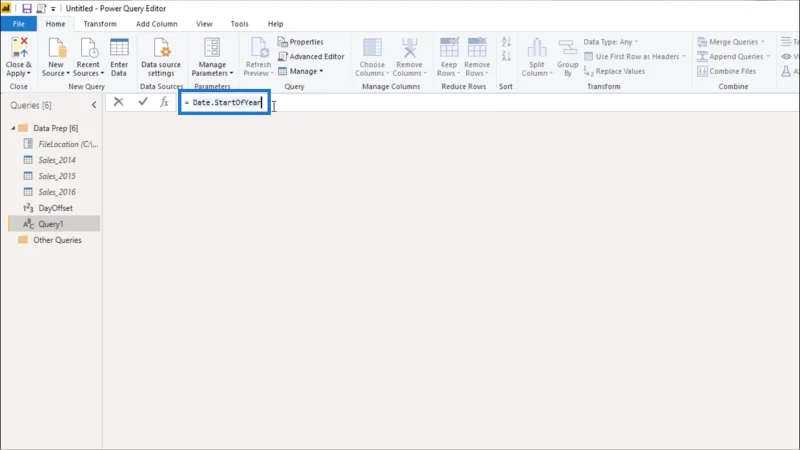Sort descending with the Z-A icon

[506, 56]
